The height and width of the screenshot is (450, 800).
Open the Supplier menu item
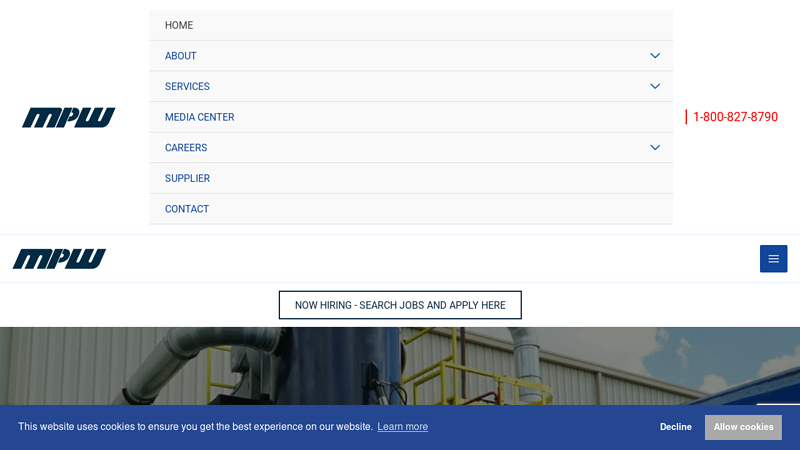coord(187,178)
